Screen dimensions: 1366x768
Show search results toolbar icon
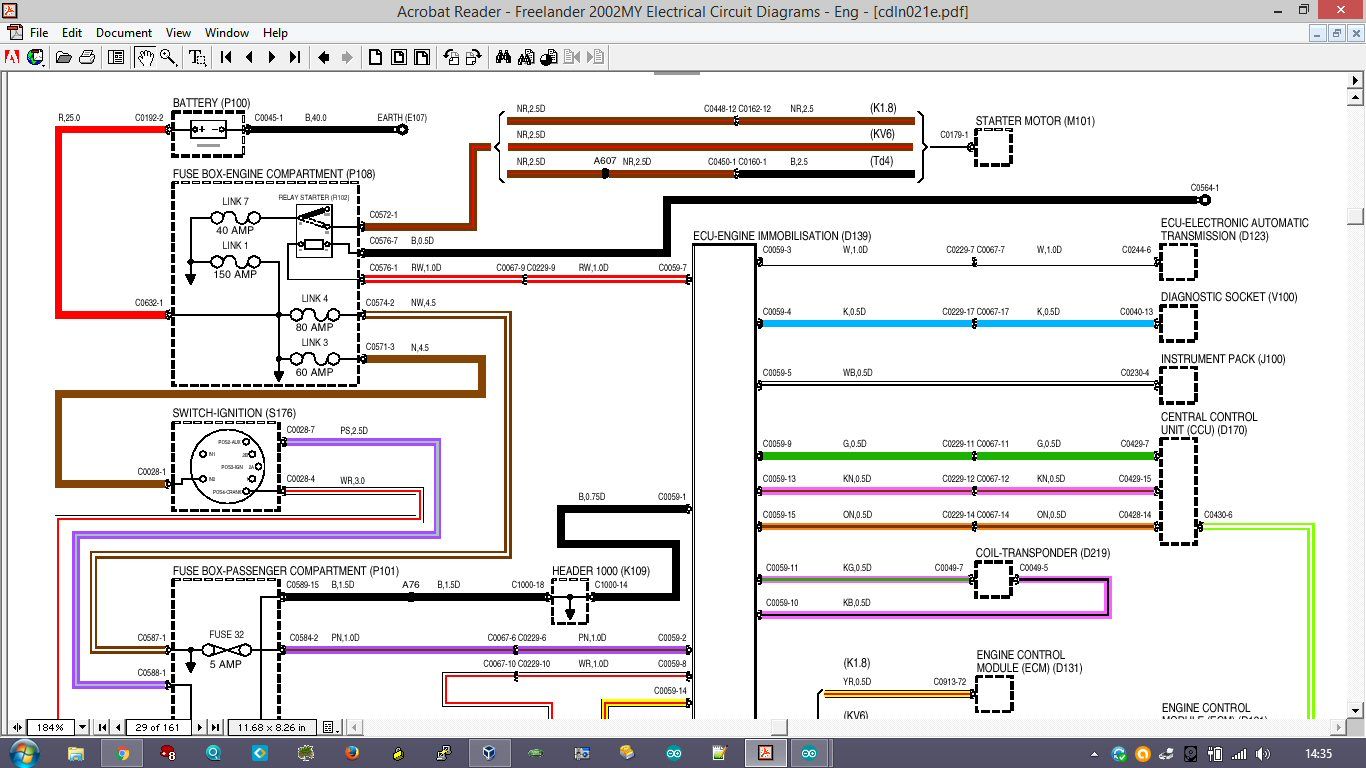549,57
